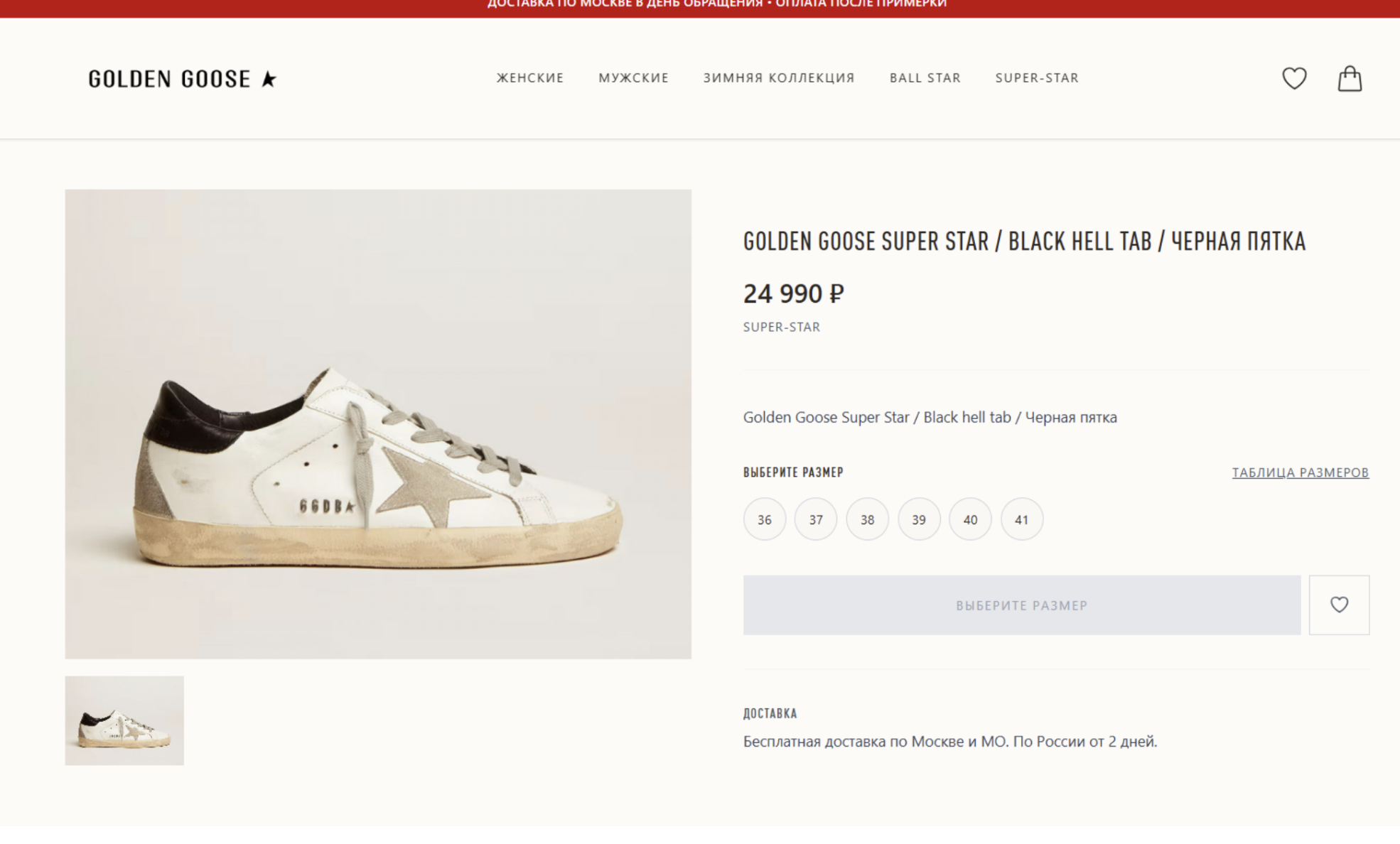The width and height of the screenshot is (1400, 844).
Task: Open Super-Star in the top navigation
Action: coord(1036,78)
